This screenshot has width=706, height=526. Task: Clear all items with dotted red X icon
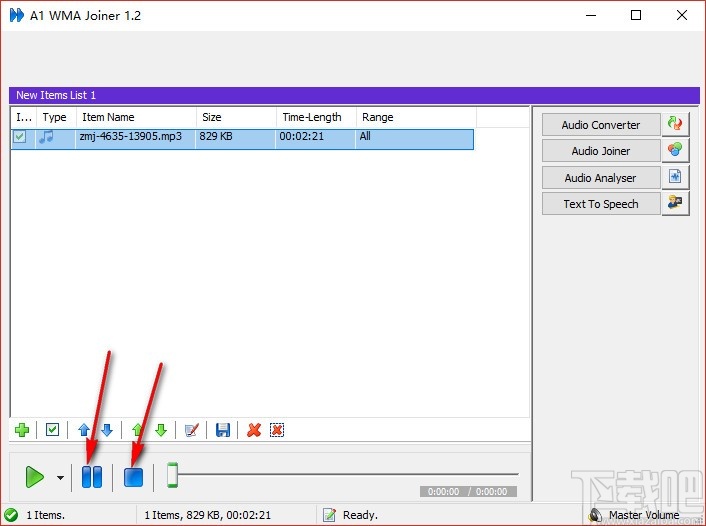click(x=277, y=430)
